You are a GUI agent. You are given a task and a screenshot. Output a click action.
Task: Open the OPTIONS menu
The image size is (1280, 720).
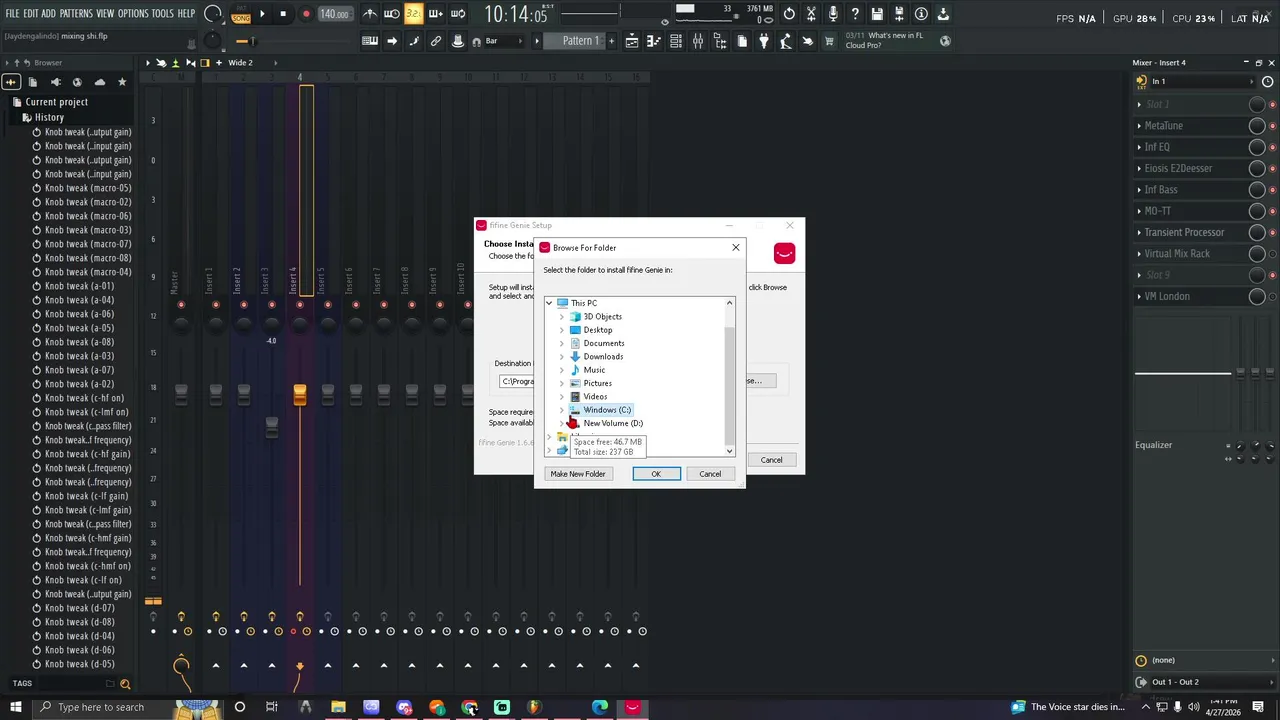click(x=133, y=14)
